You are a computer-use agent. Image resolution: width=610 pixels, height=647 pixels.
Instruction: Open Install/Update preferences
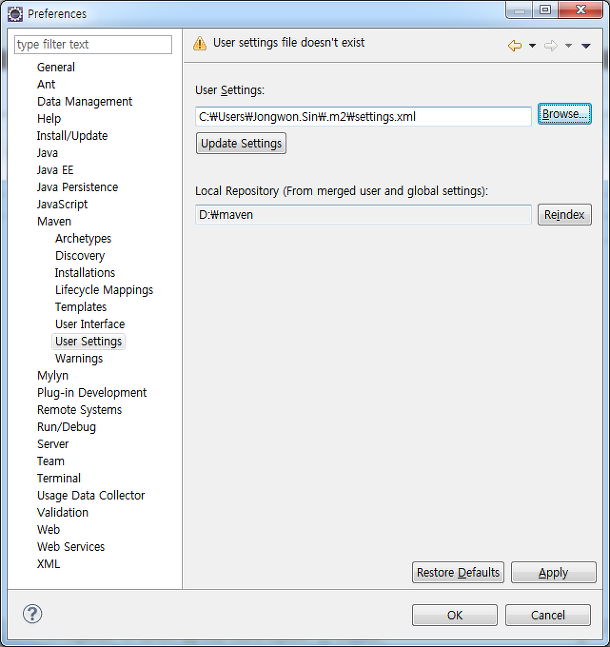tap(72, 136)
